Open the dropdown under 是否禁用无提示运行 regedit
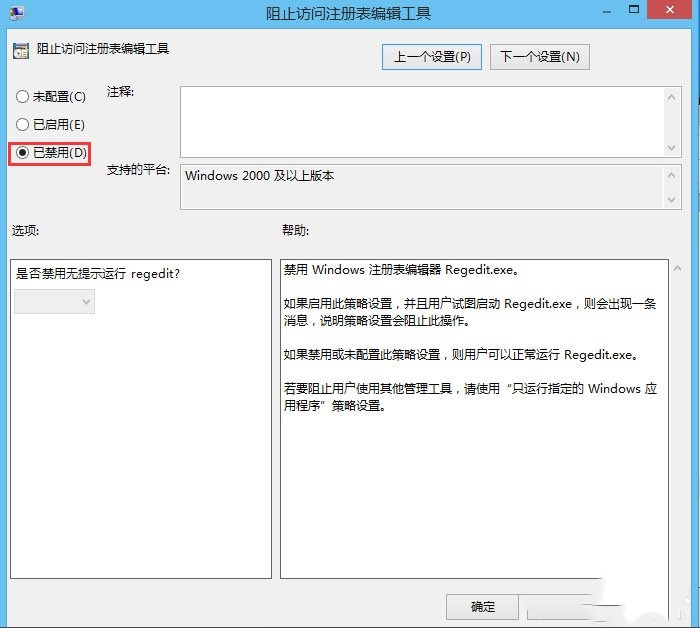The width and height of the screenshot is (700, 628). (54, 302)
